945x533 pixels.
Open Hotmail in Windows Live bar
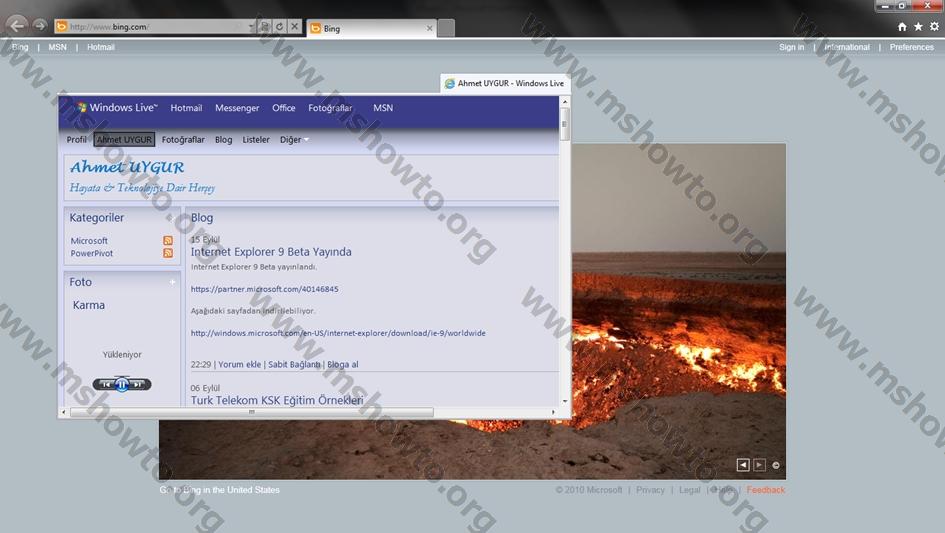pyautogui.click(x=186, y=108)
